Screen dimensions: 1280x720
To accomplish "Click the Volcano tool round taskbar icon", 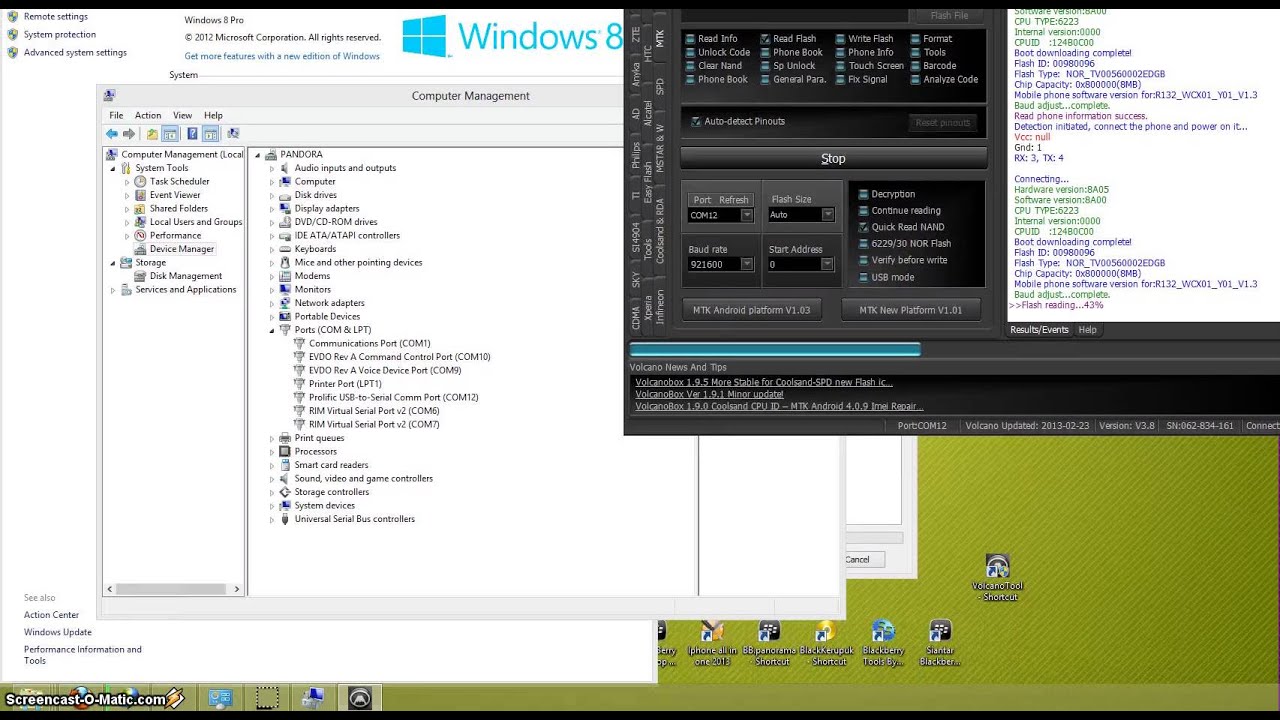I will coord(360,698).
